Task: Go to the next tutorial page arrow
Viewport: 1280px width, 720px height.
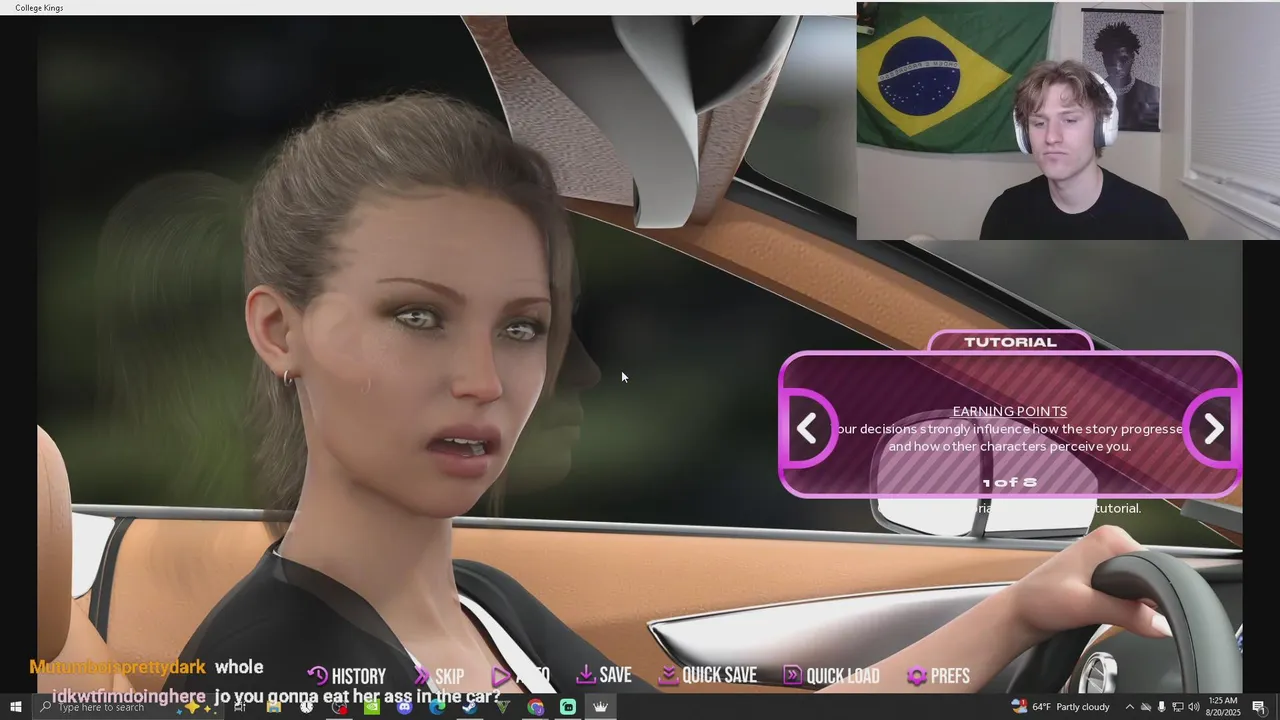Action: (1213, 429)
